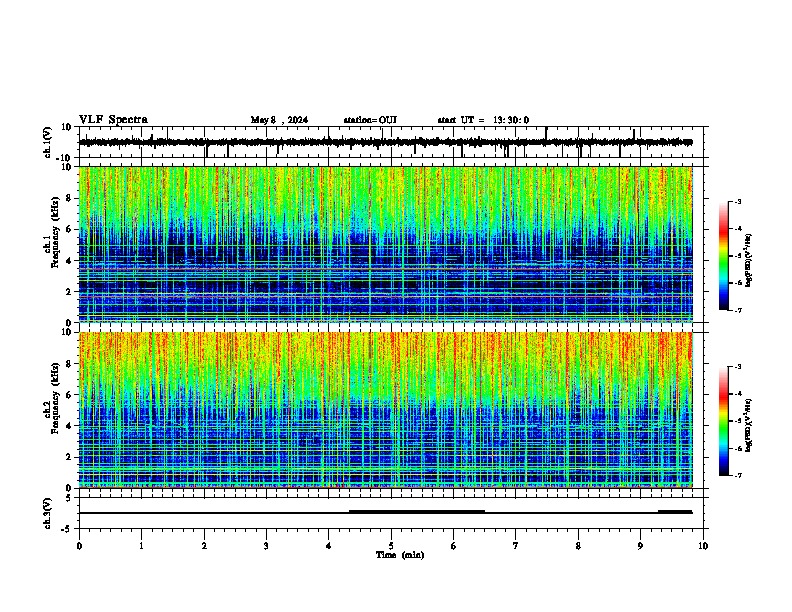Click the log(PSD) label beside ch.1 colorbar
Screen dimensions: 792x612
(x=749, y=260)
